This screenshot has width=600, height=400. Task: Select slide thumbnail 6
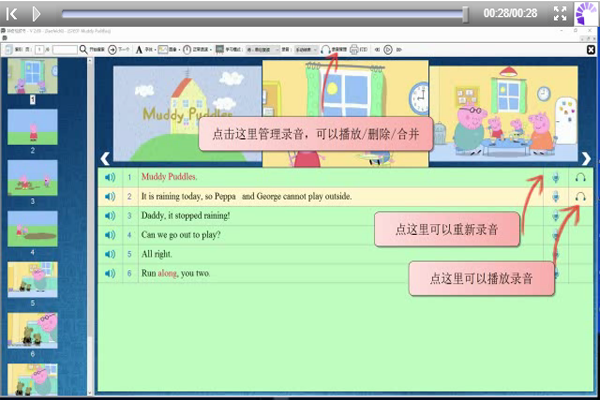pyautogui.click(x=33, y=330)
